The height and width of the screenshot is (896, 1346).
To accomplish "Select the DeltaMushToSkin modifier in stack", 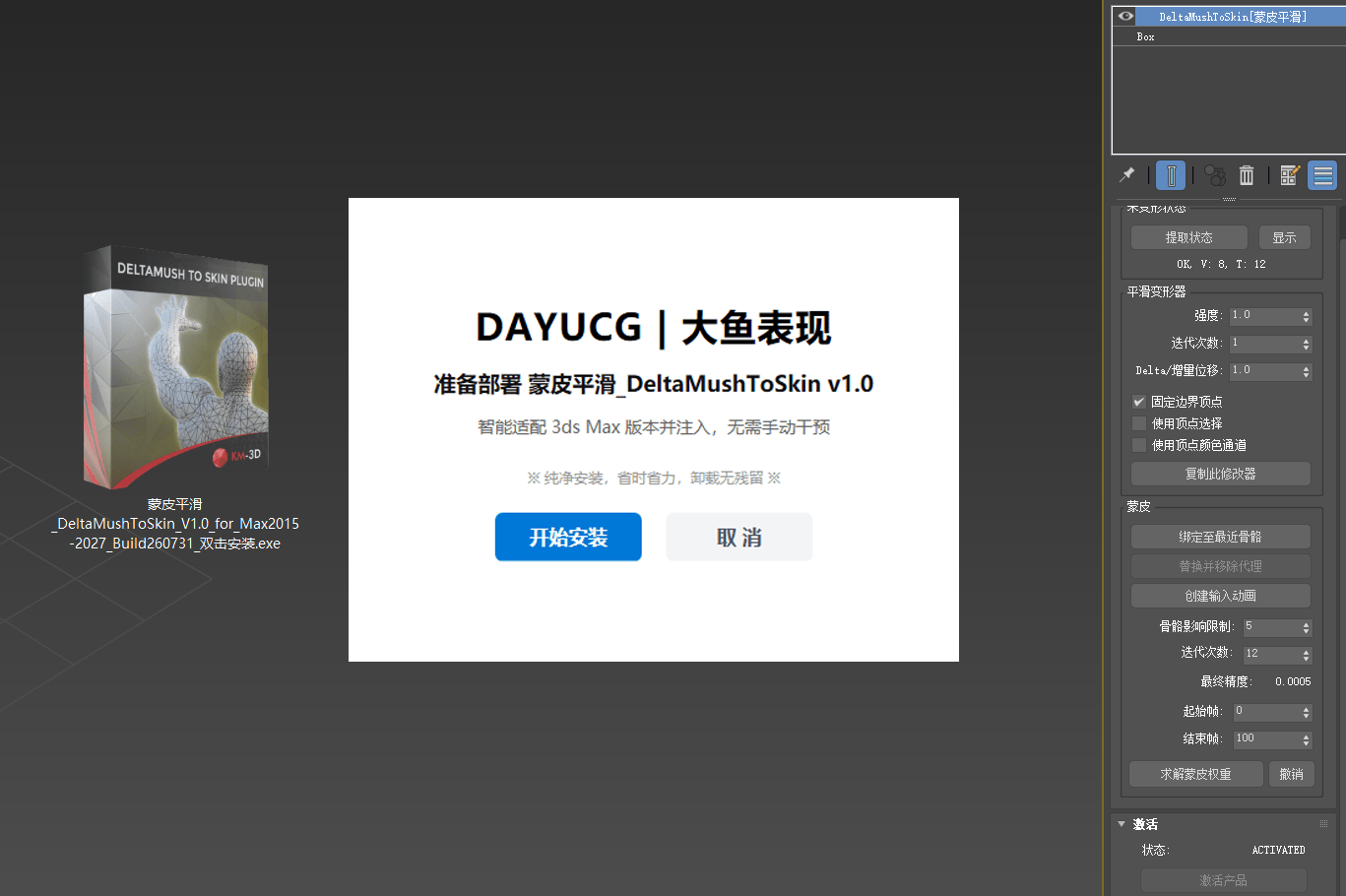I will point(1233,17).
